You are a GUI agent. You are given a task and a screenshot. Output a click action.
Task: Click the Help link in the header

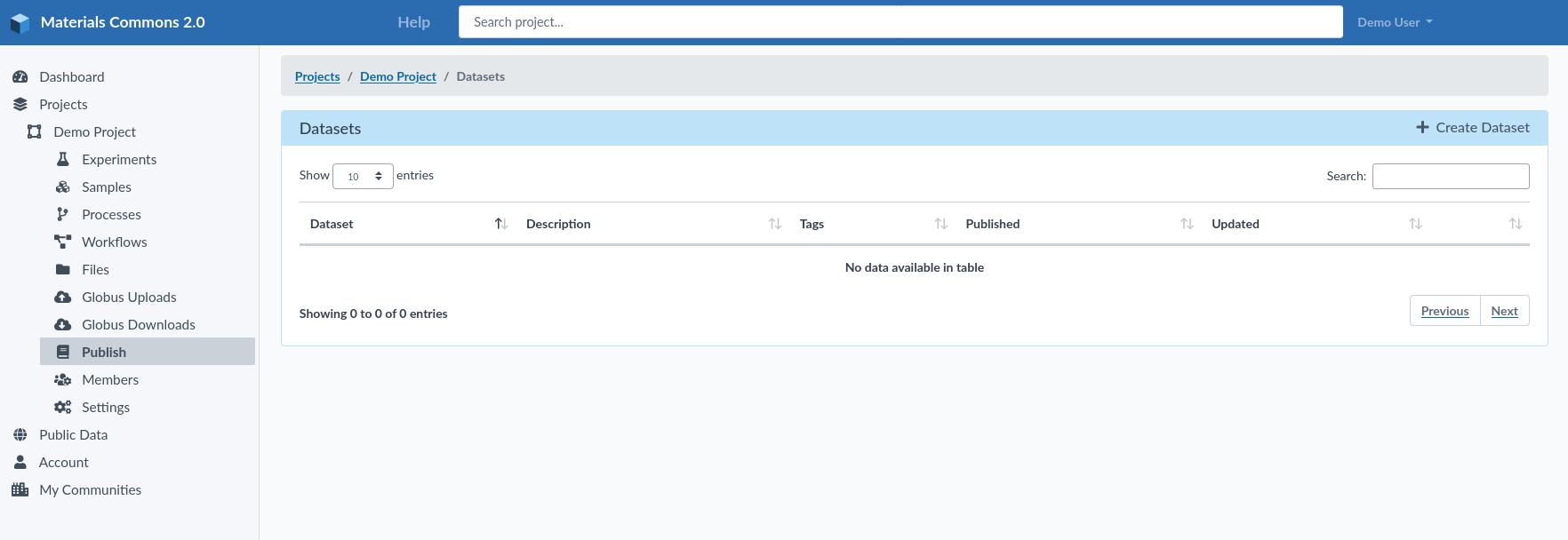click(414, 22)
